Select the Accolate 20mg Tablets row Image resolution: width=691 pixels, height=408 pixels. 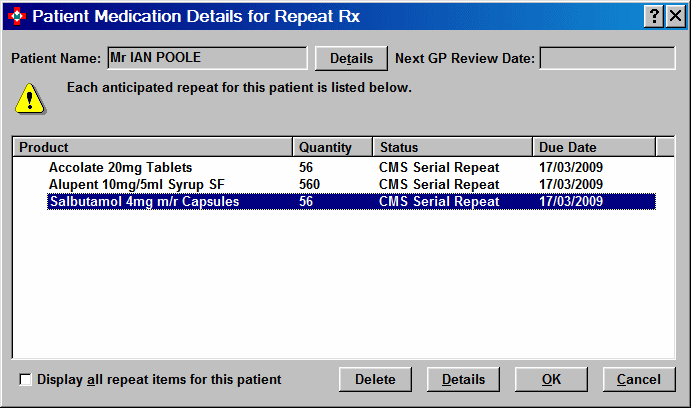pyautogui.click(x=120, y=167)
